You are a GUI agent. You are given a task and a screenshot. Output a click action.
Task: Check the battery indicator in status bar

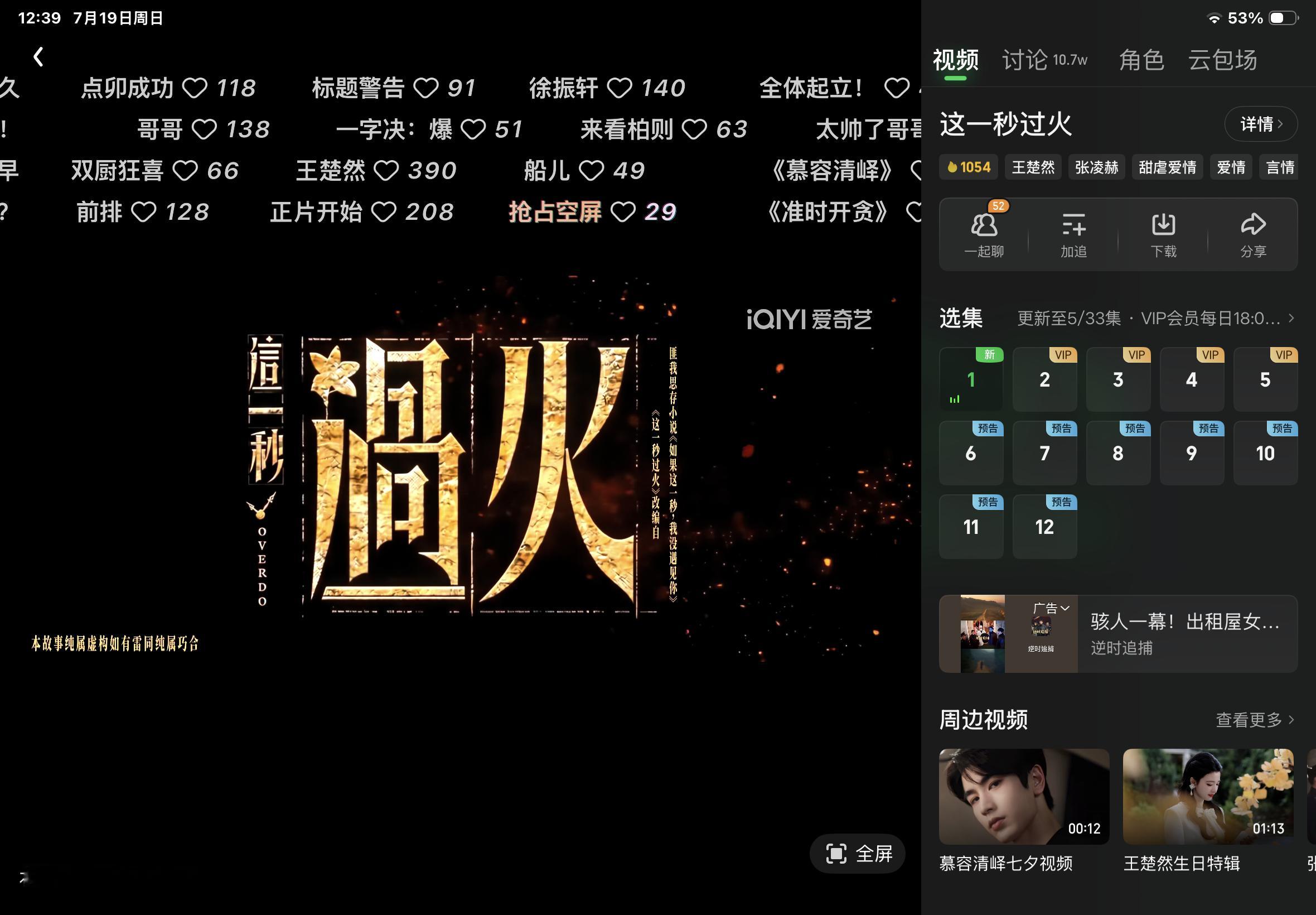[1284, 18]
